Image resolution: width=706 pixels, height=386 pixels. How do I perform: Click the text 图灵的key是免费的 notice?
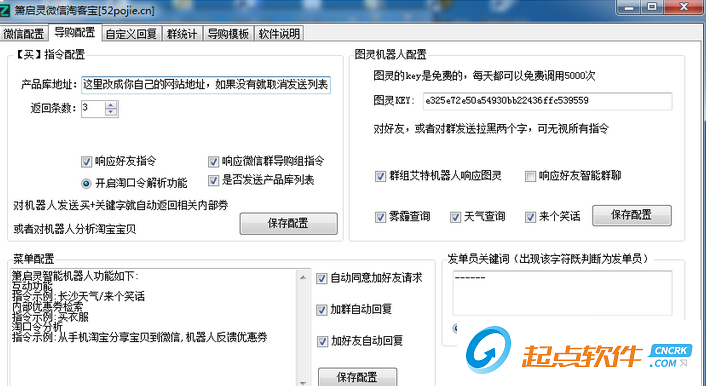click(x=484, y=76)
